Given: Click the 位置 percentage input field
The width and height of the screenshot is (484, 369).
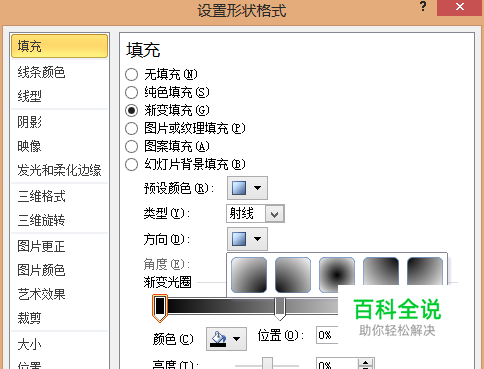Looking at the screenshot, I should pos(327,335).
